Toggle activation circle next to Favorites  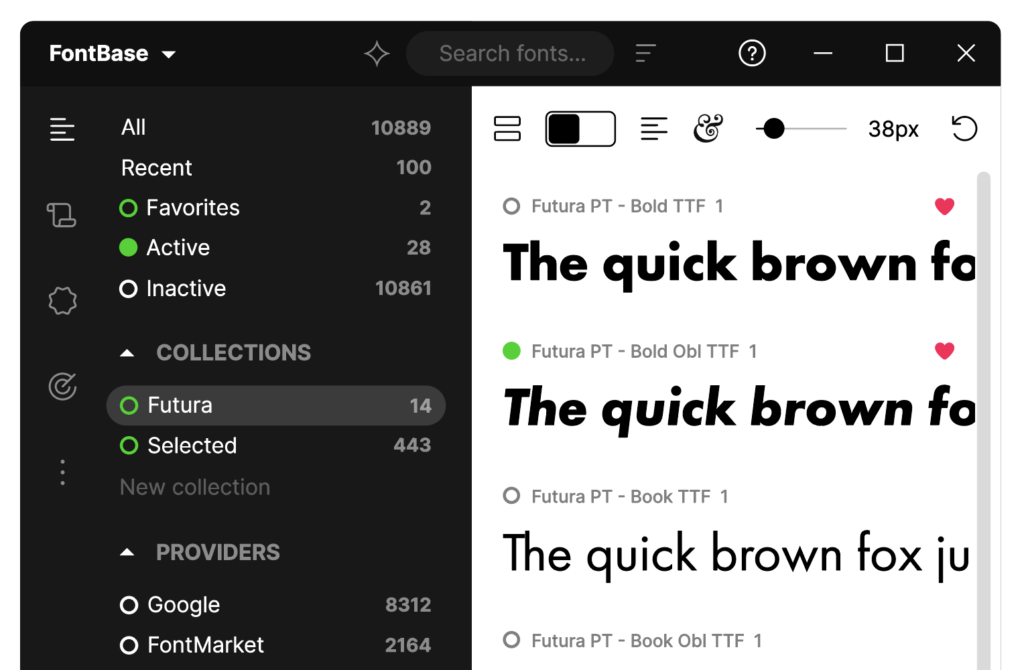click(129, 208)
